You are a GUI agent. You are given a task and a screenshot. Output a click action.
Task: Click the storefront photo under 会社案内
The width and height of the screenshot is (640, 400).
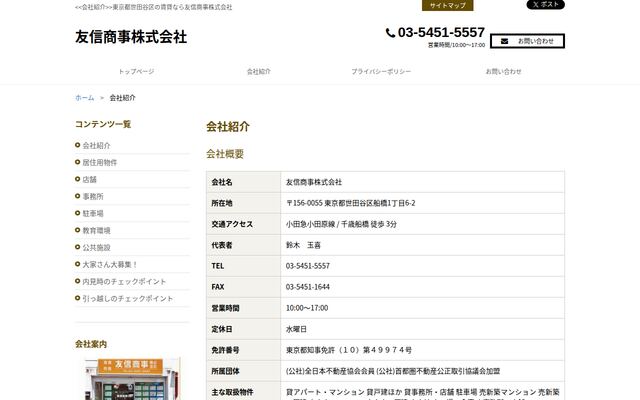(x=131, y=379)
